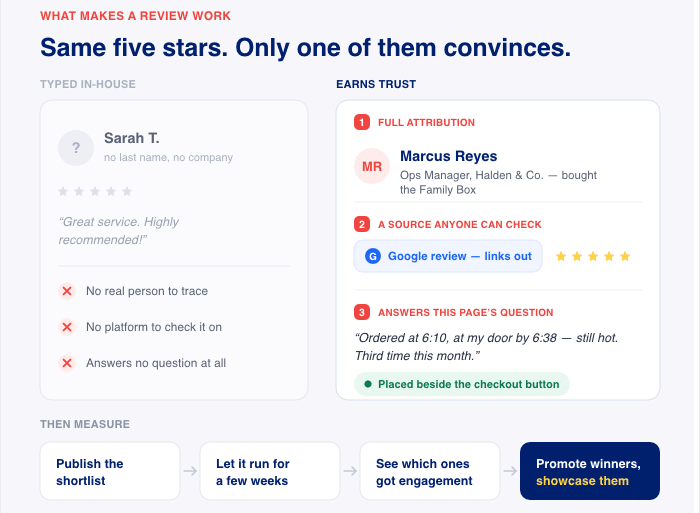The height and width of the screenshot is (513, 700).
Task: Click the red X beside 'No real person to trace'
Action: coord(67,291)
